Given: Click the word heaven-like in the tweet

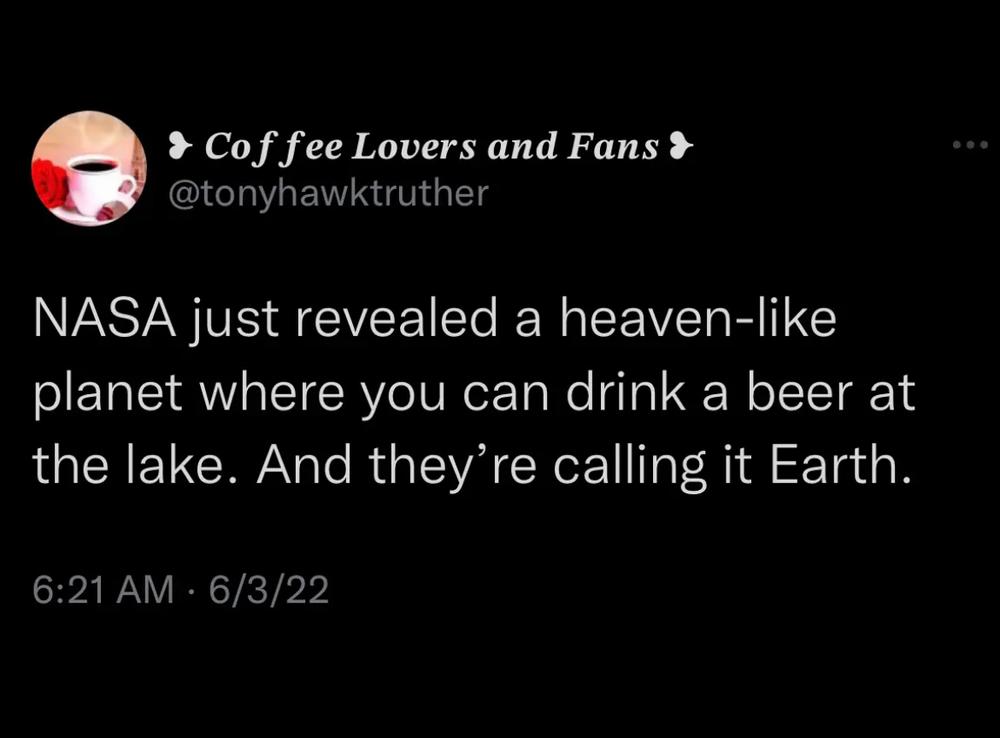Looking at the screenshot, I should tap(698, 318).
